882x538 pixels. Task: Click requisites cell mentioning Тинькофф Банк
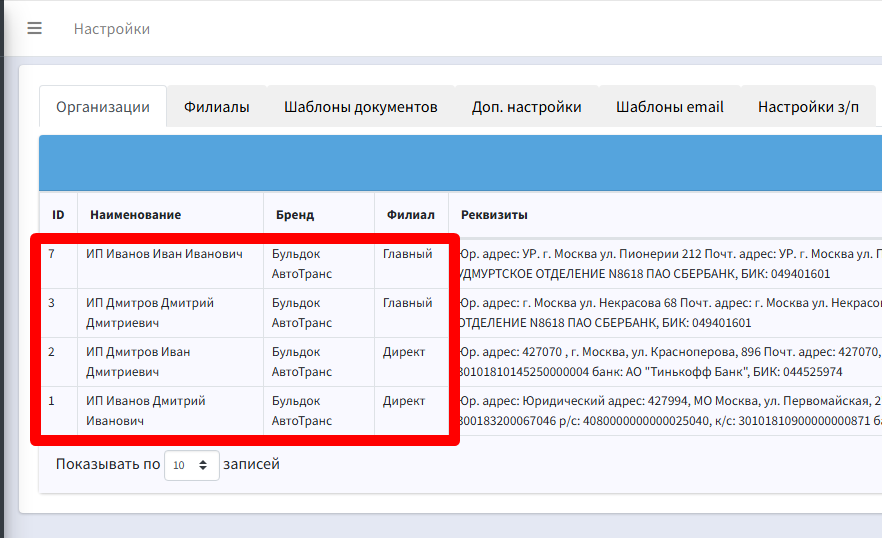click(660, 362)
